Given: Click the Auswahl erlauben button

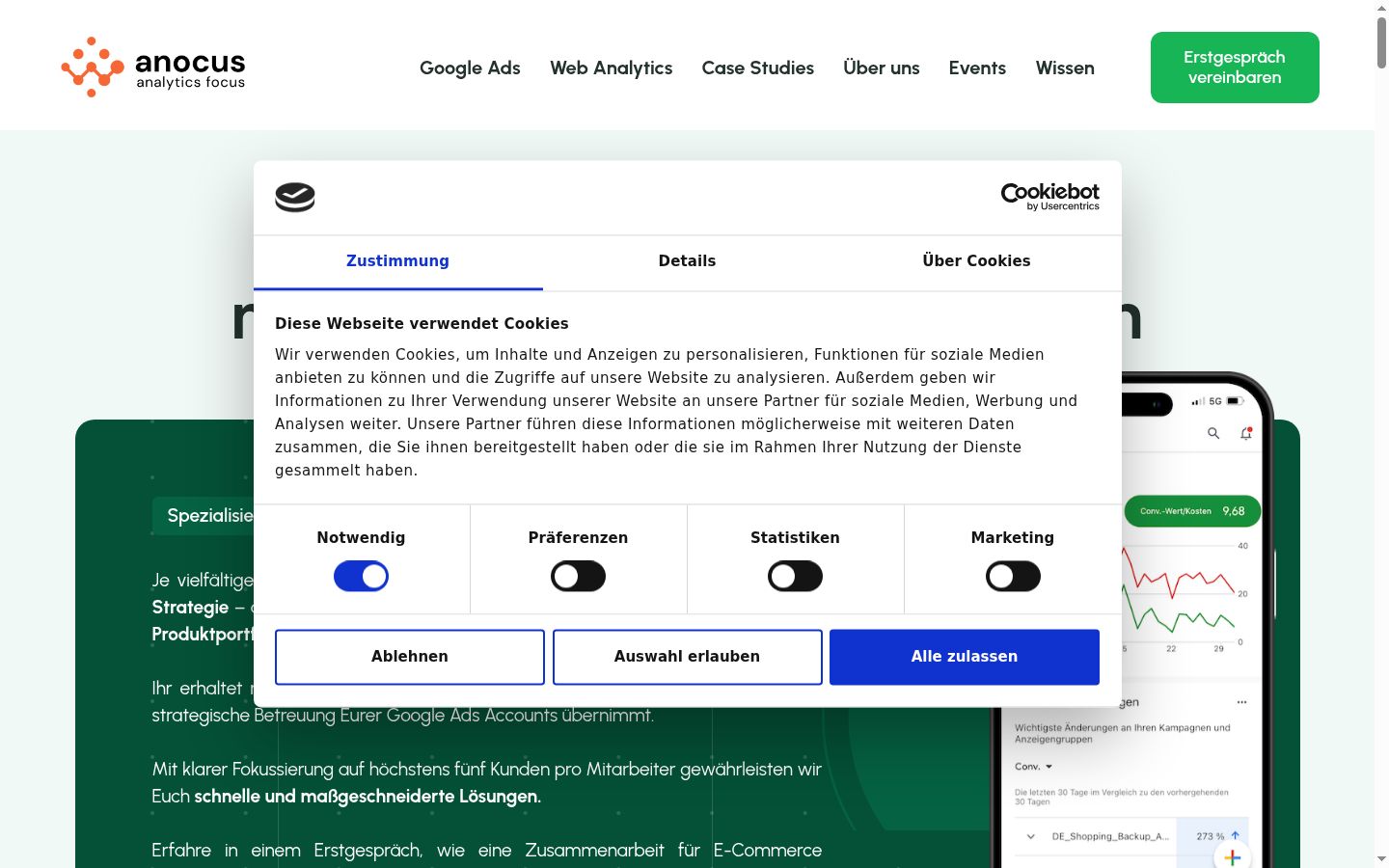Looking at the screenshot, I should (x=687, y=657).
